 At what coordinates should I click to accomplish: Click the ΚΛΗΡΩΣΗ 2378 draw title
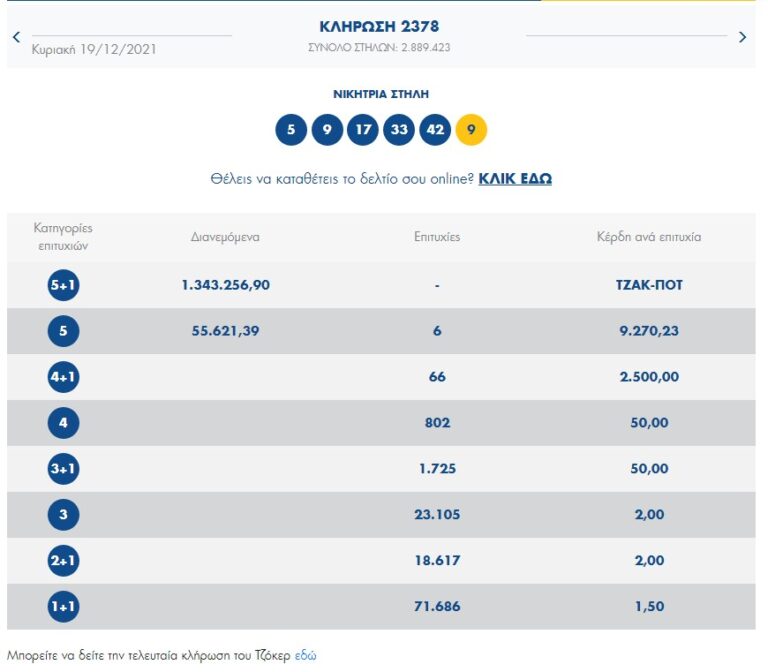point(379,26)
